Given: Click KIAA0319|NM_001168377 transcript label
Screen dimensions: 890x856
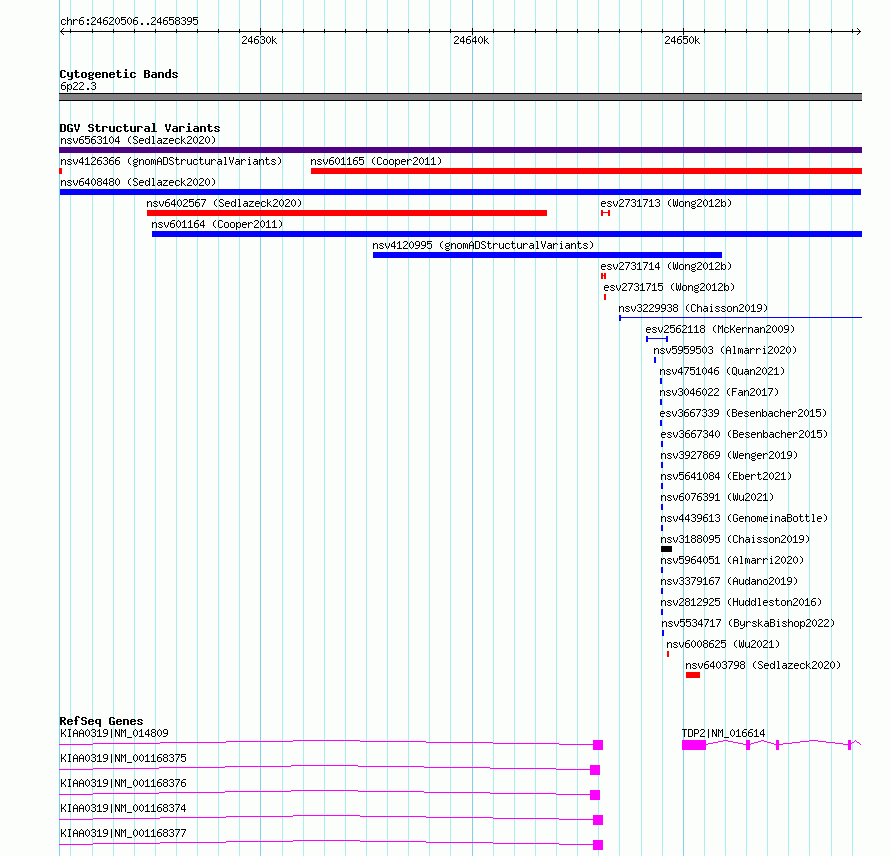Looking at the screenshot, I should pos(123,833).
